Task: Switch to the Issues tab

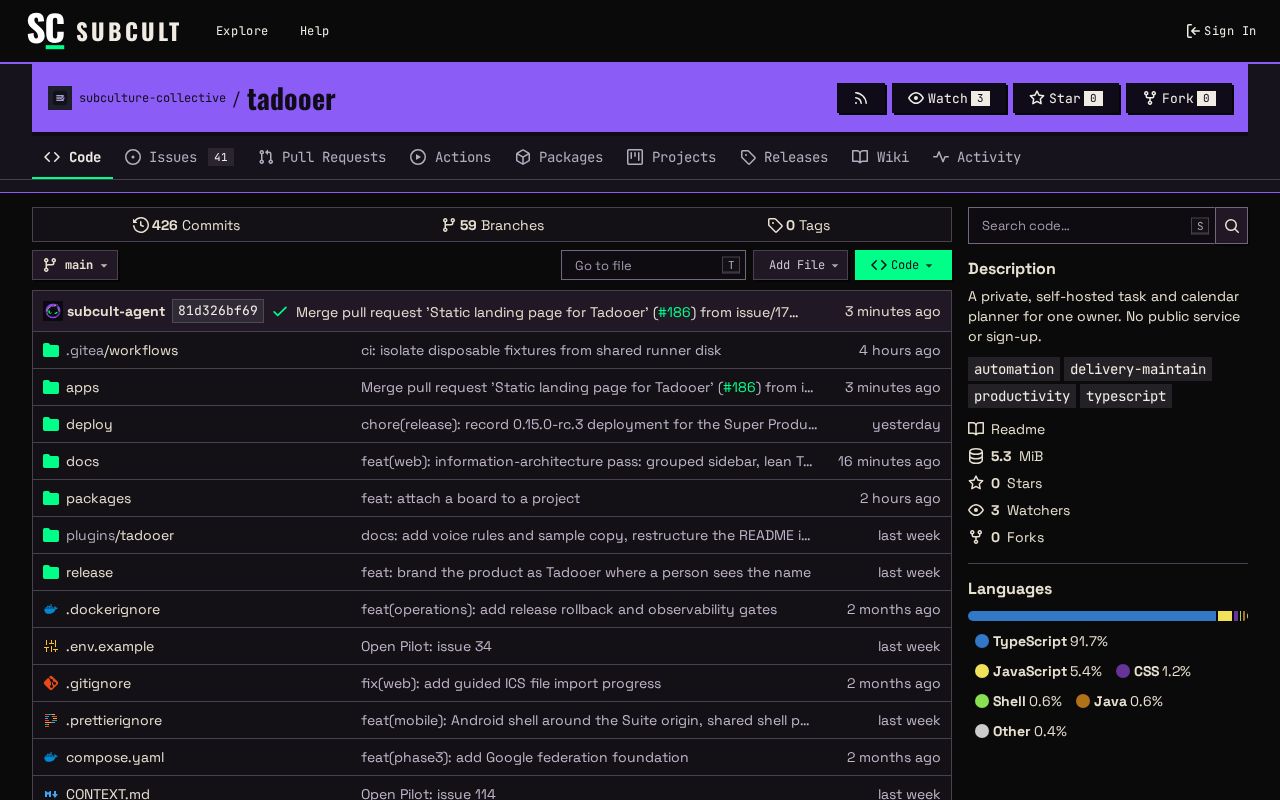Action: click(179, 157)
